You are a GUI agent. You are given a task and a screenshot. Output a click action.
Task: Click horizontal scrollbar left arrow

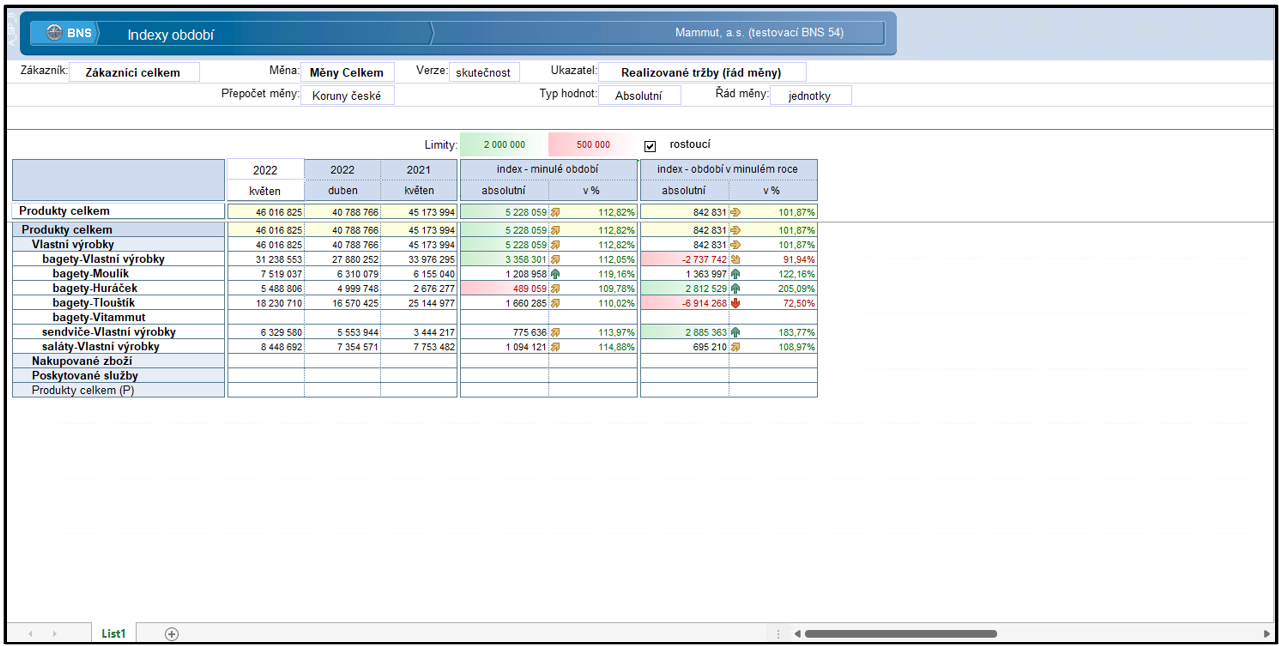click(798, 633)
